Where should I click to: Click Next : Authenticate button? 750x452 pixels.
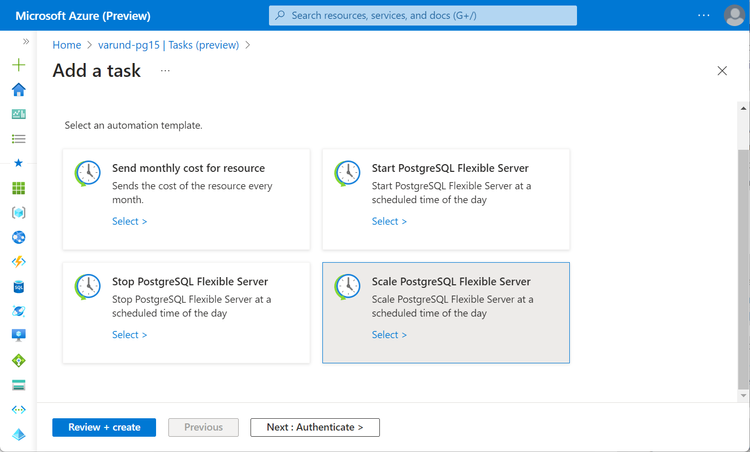point(315,427)
